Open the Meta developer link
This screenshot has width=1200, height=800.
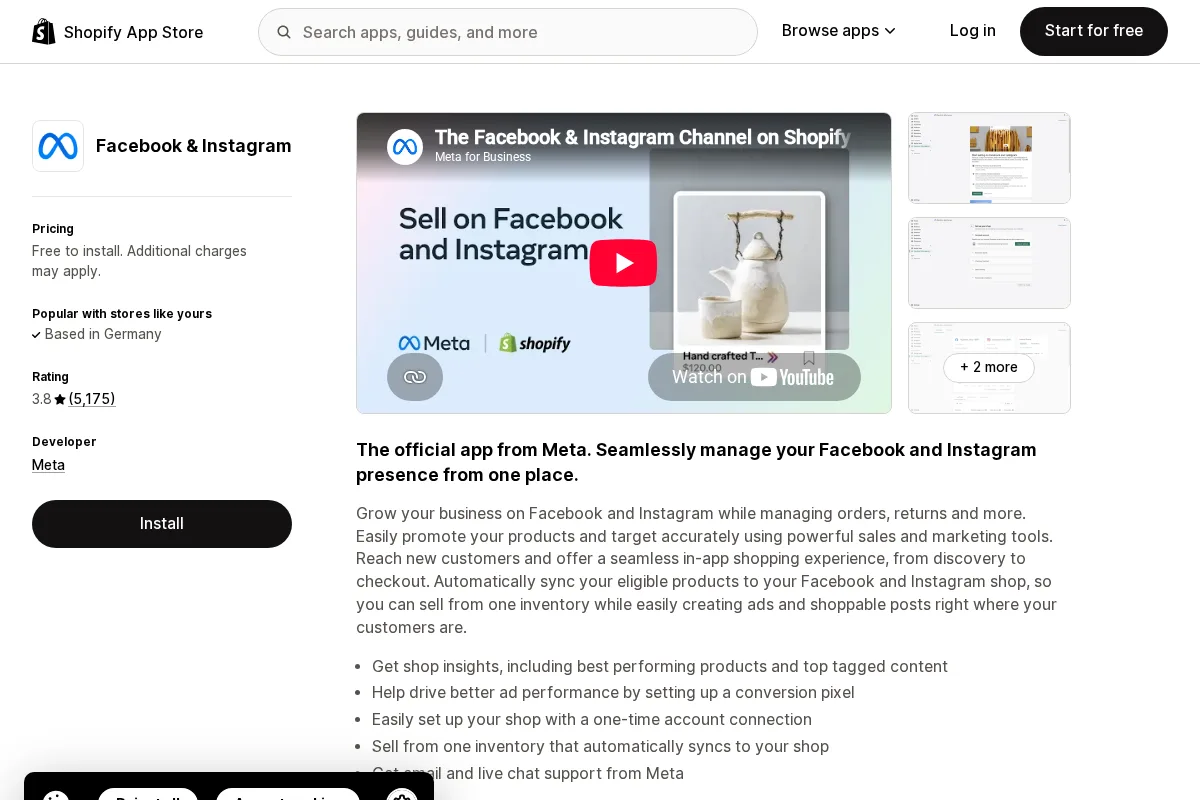point(48,465)
